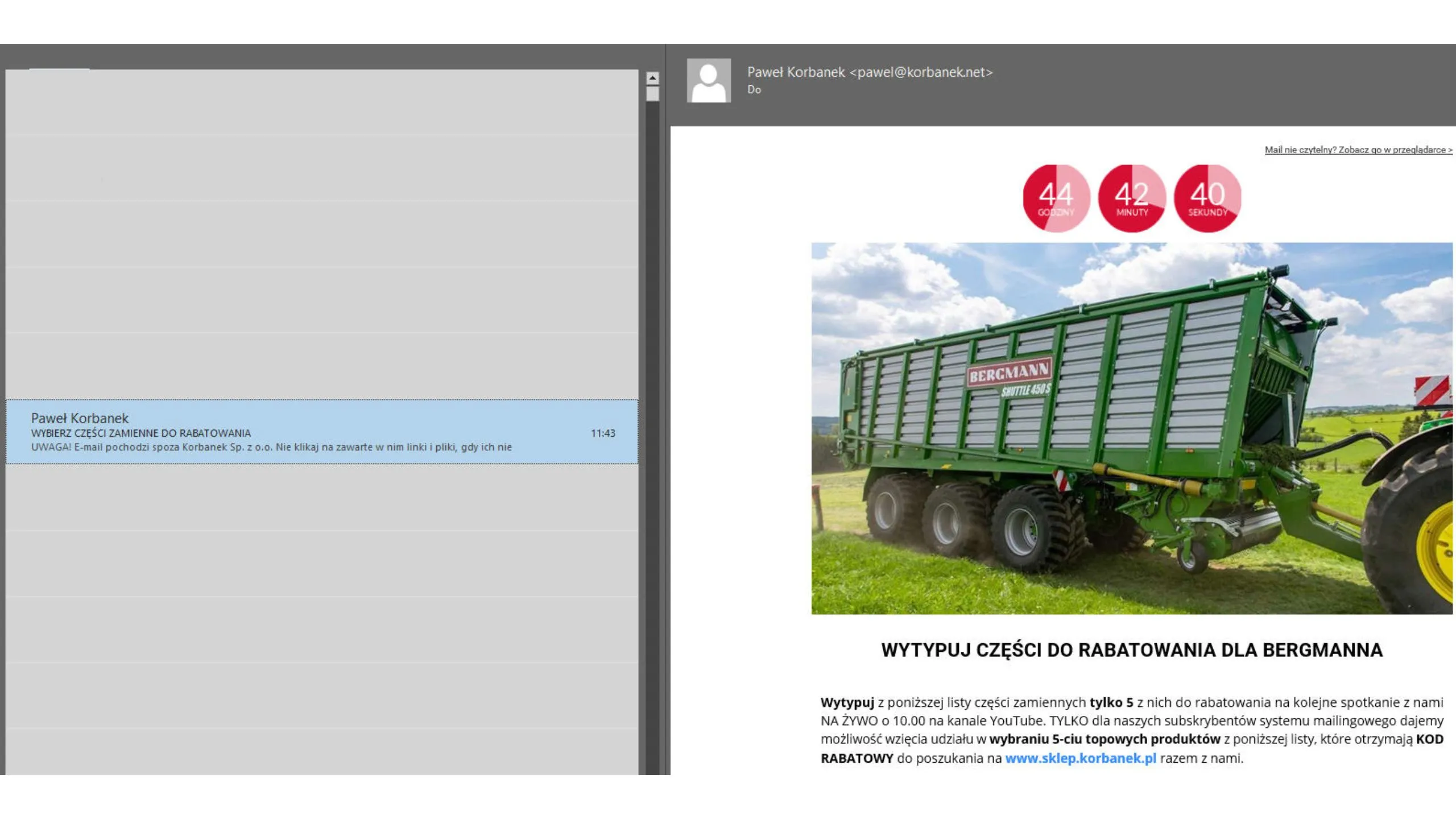Image resolution: width=1456 pixels, height=819 pixels.
Task: Open the www.sklep.korbanek.pl shop link
Action: click(1081, 758)
